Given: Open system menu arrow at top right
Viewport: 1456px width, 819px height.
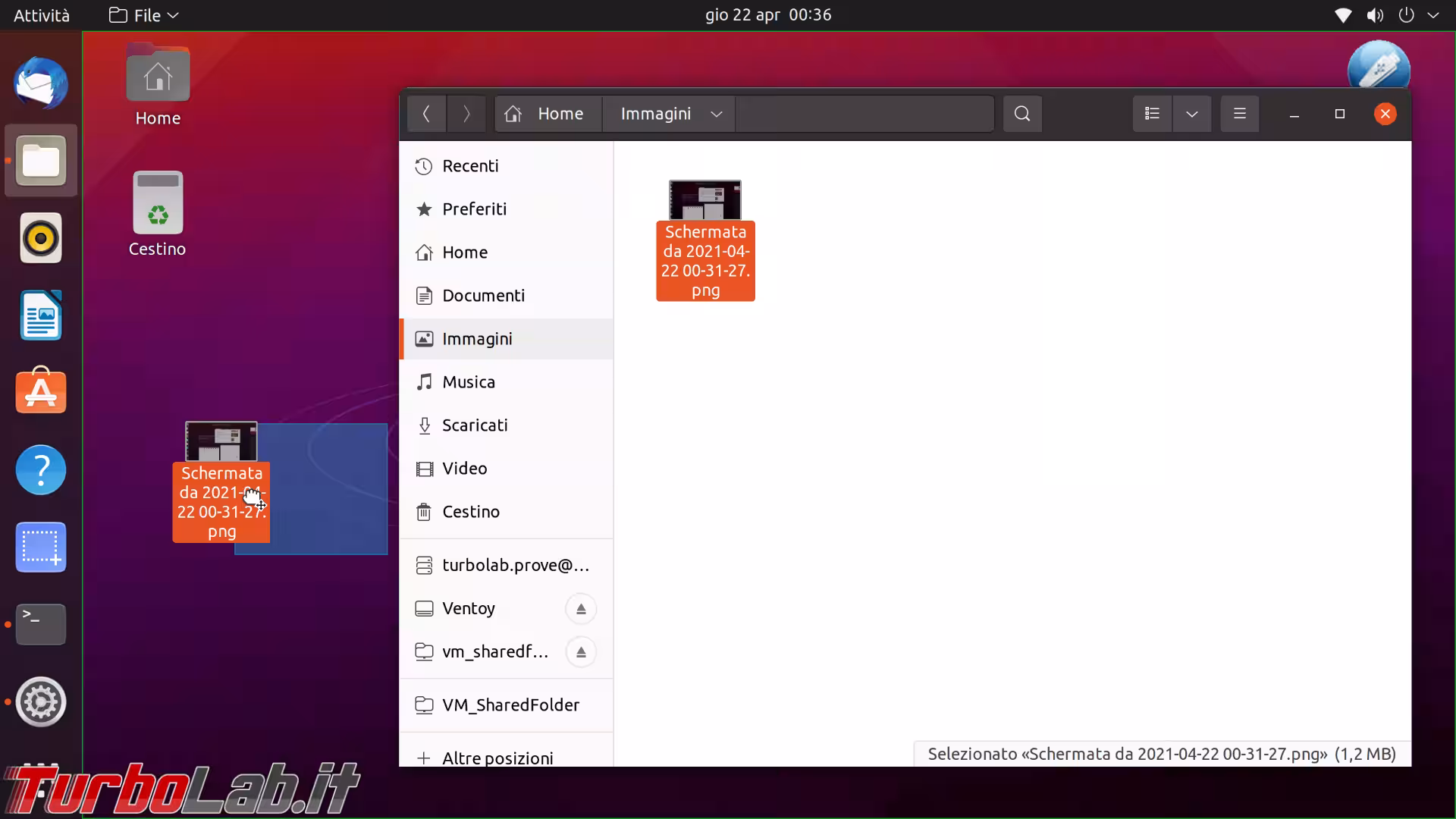Looking at the screenshot, I should coord(1432,15).
